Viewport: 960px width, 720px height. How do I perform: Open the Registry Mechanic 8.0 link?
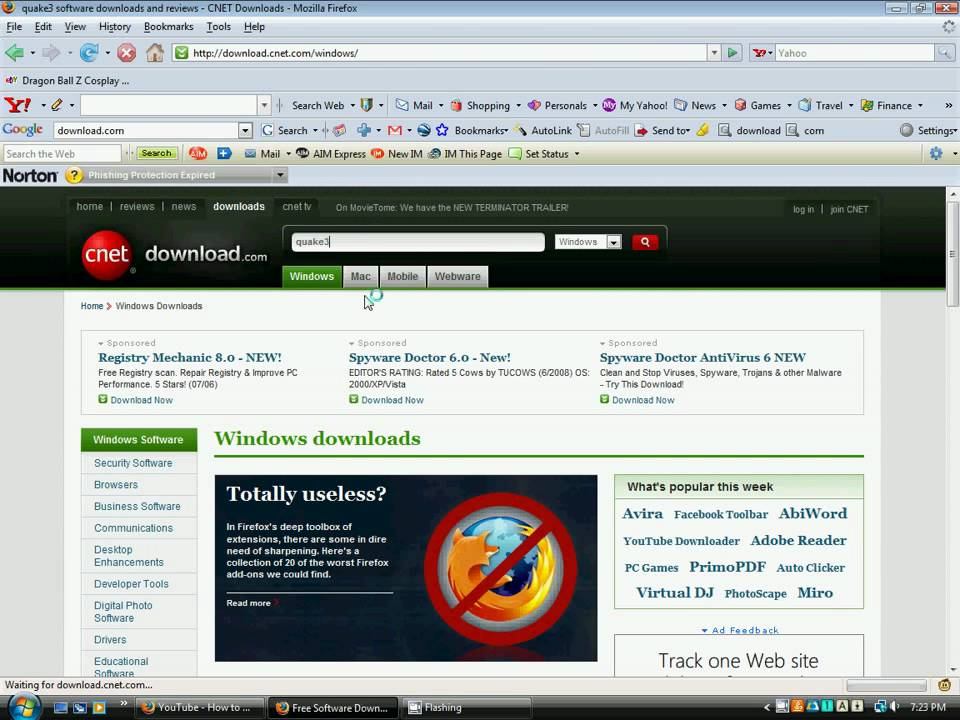[190, 358]
